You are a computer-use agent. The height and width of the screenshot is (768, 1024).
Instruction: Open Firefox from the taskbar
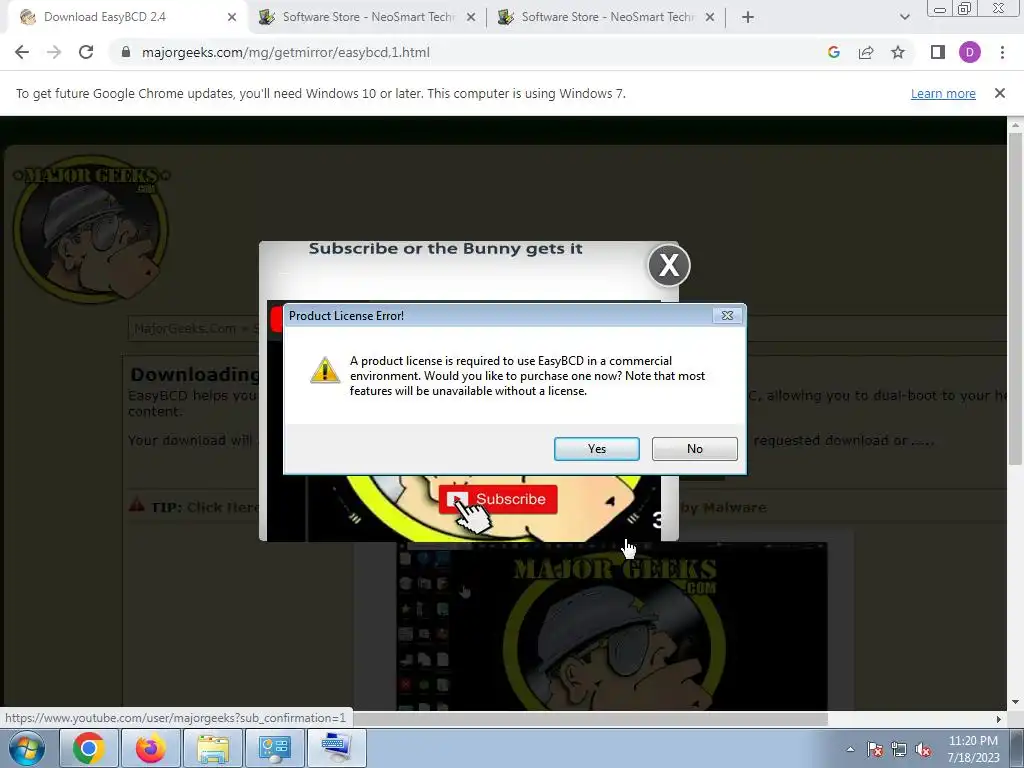pyautogui.click(x=150, y=748)
